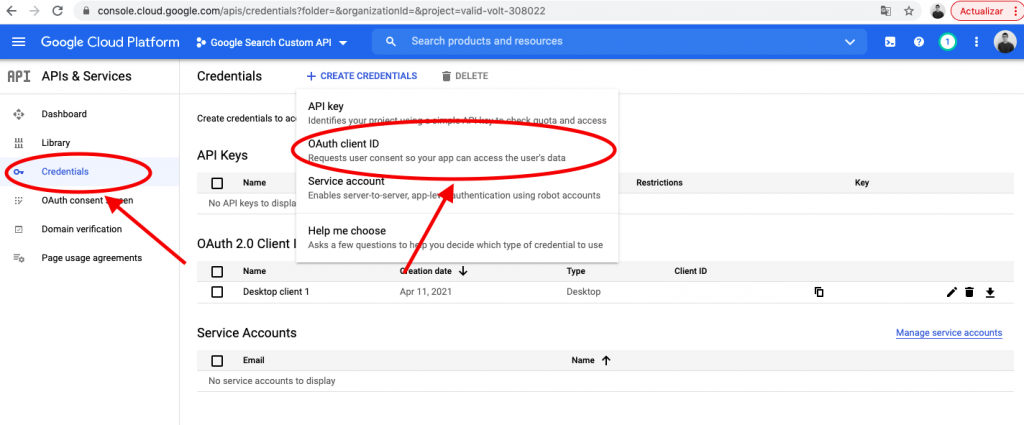The image size is (1024, 425).
Task: Click the Page usage agreements sidebar icon
Action: pos(18,258)
